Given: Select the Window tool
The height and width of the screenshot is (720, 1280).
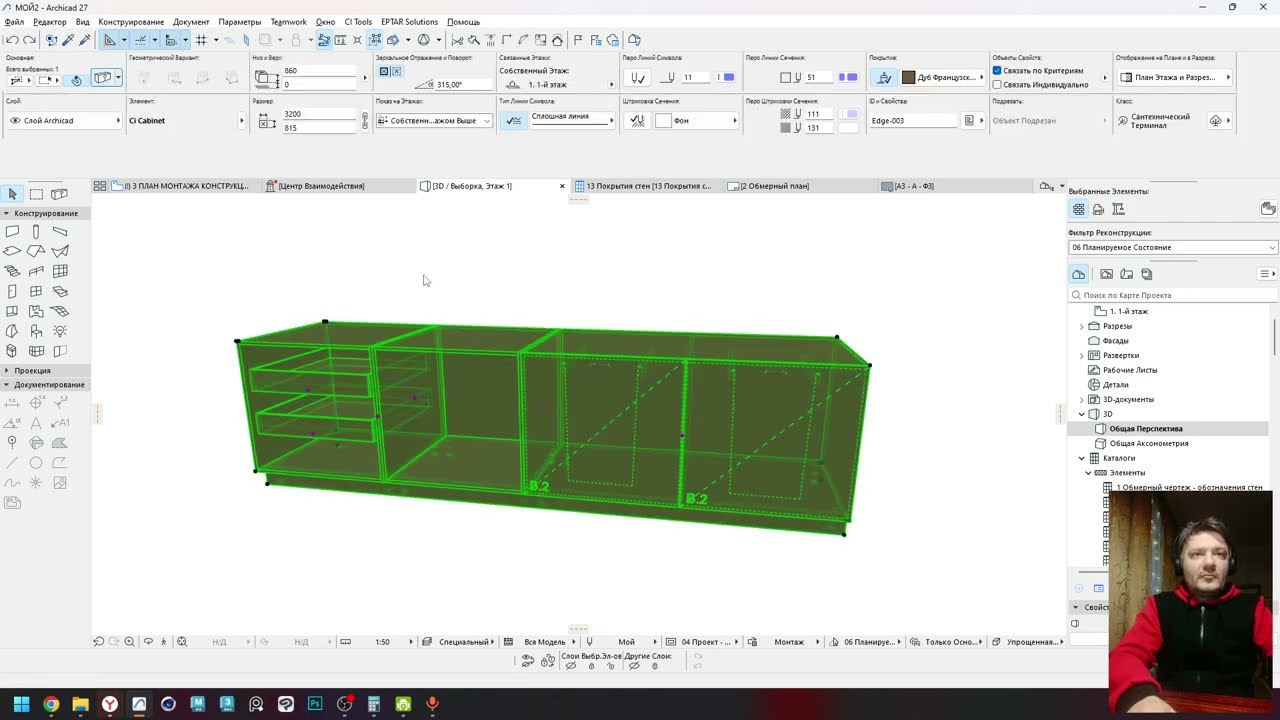Looking at the screenshot, I should (36, 291).
